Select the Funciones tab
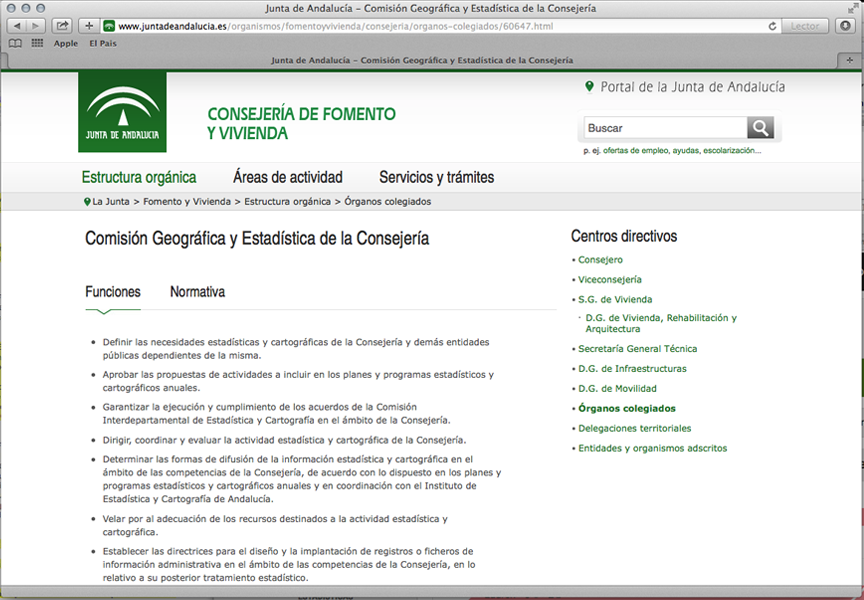Viewport: 864px width, 600px height. 113,292
